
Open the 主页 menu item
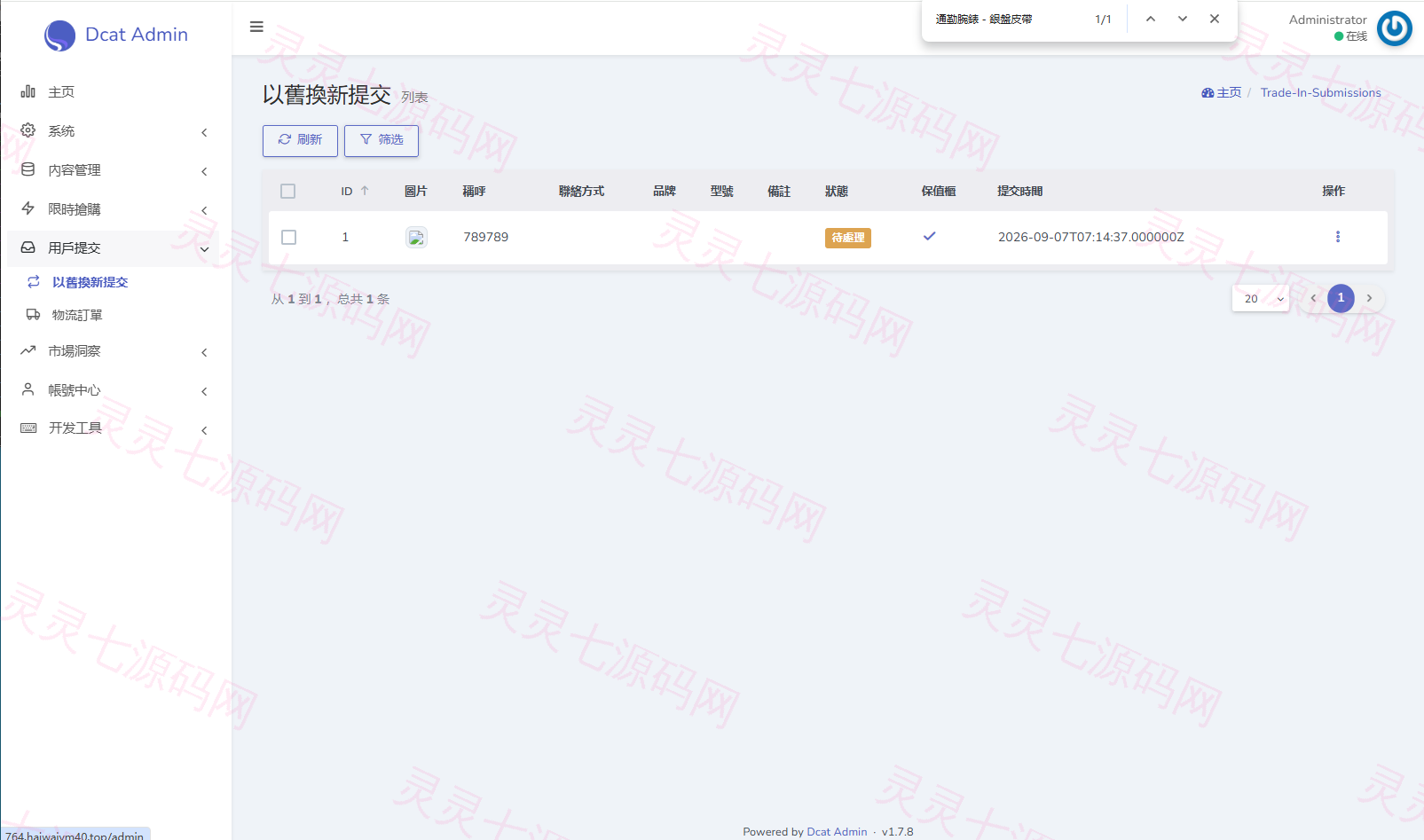114,91
